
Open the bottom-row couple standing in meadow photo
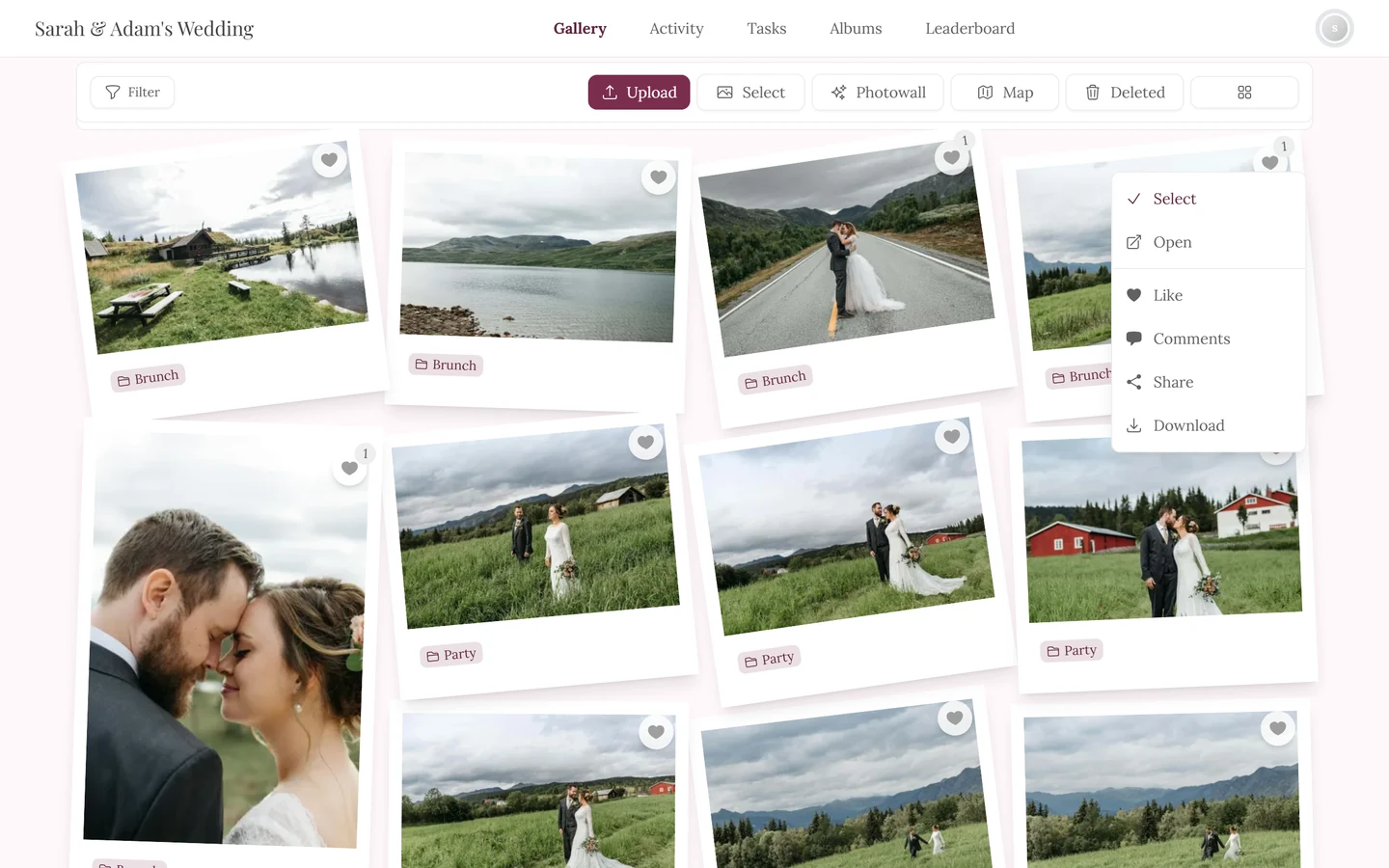[538, 793]
